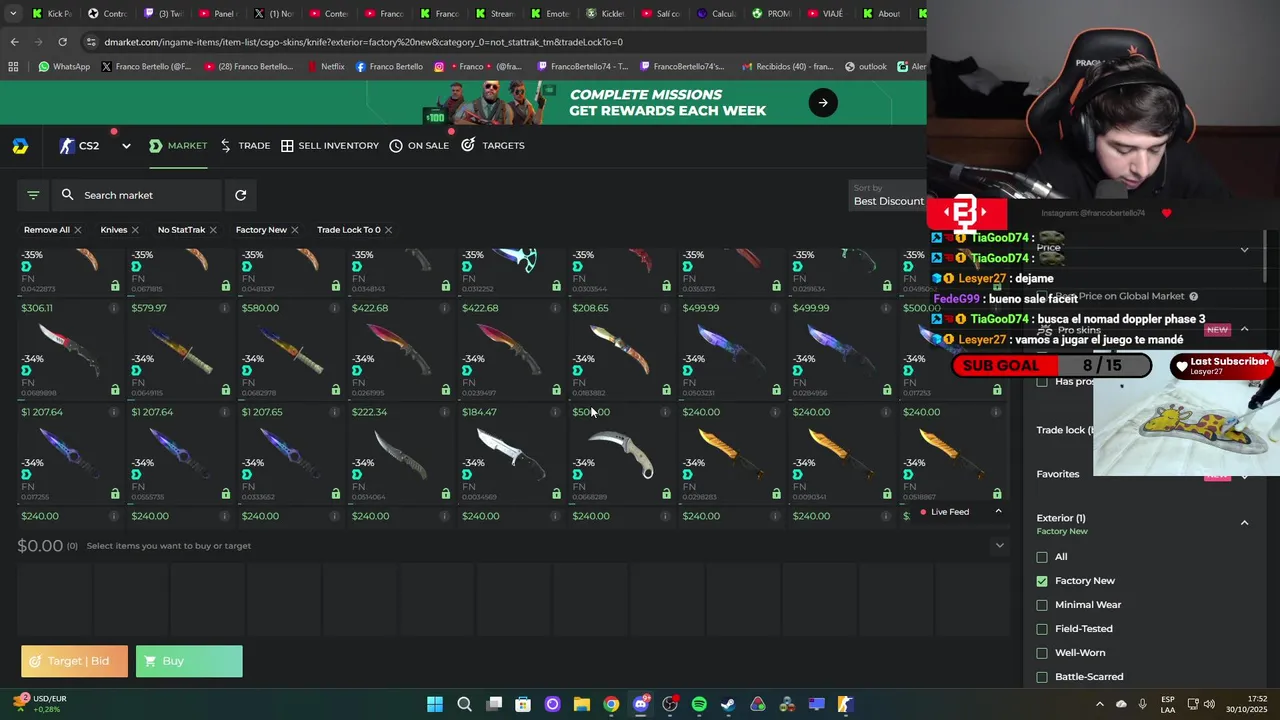The height and width of the screenshot is (720, 1280).
Task: Refresh the market list
Action: [x=240, y=195]
